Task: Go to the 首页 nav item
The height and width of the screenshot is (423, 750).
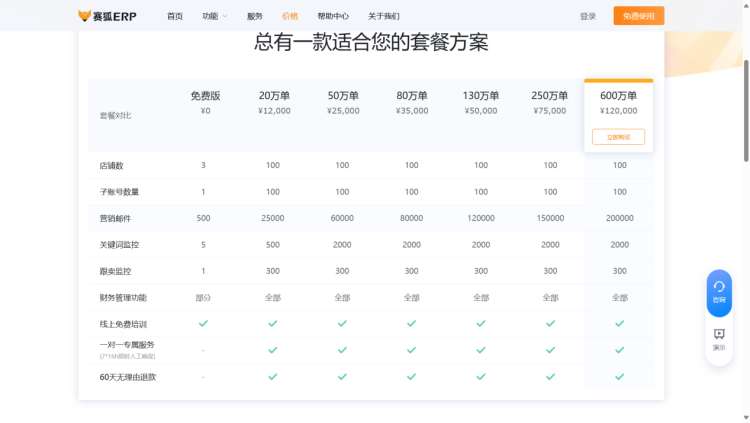Action: [175, 16]
